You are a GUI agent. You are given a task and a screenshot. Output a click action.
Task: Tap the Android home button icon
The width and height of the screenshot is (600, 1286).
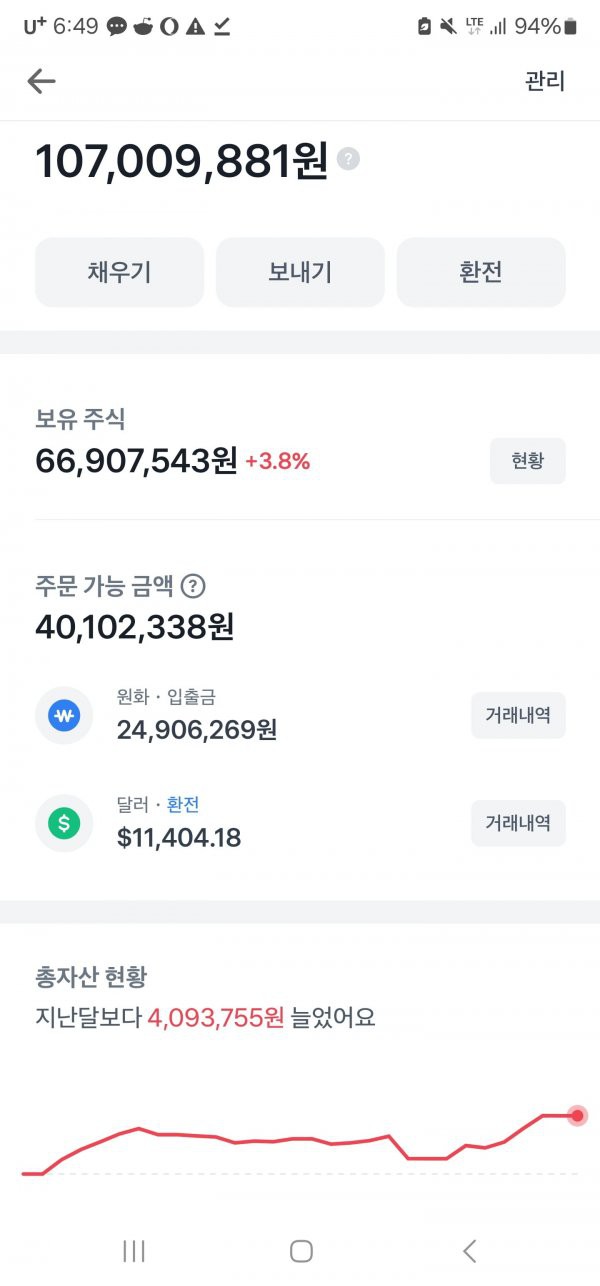301,1250
